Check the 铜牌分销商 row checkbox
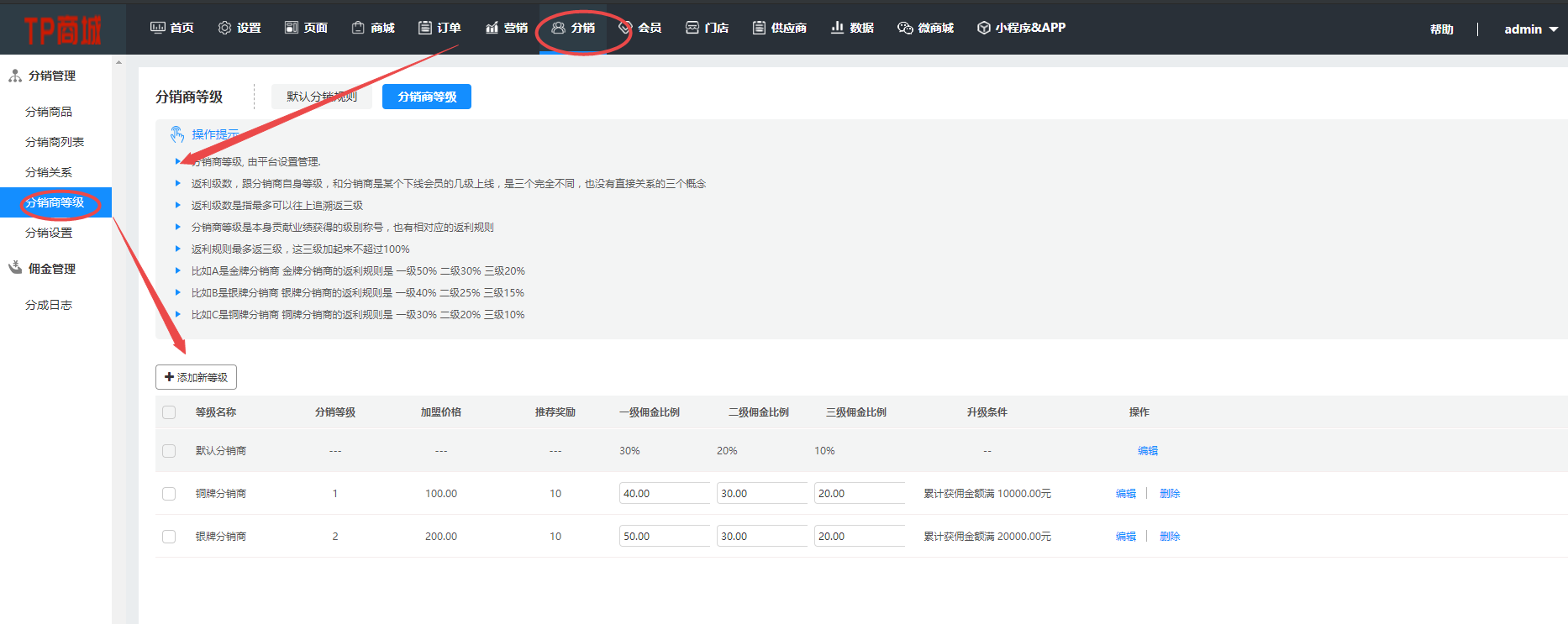The height and width of the screenshot is (624, 1568). (169, 494)
